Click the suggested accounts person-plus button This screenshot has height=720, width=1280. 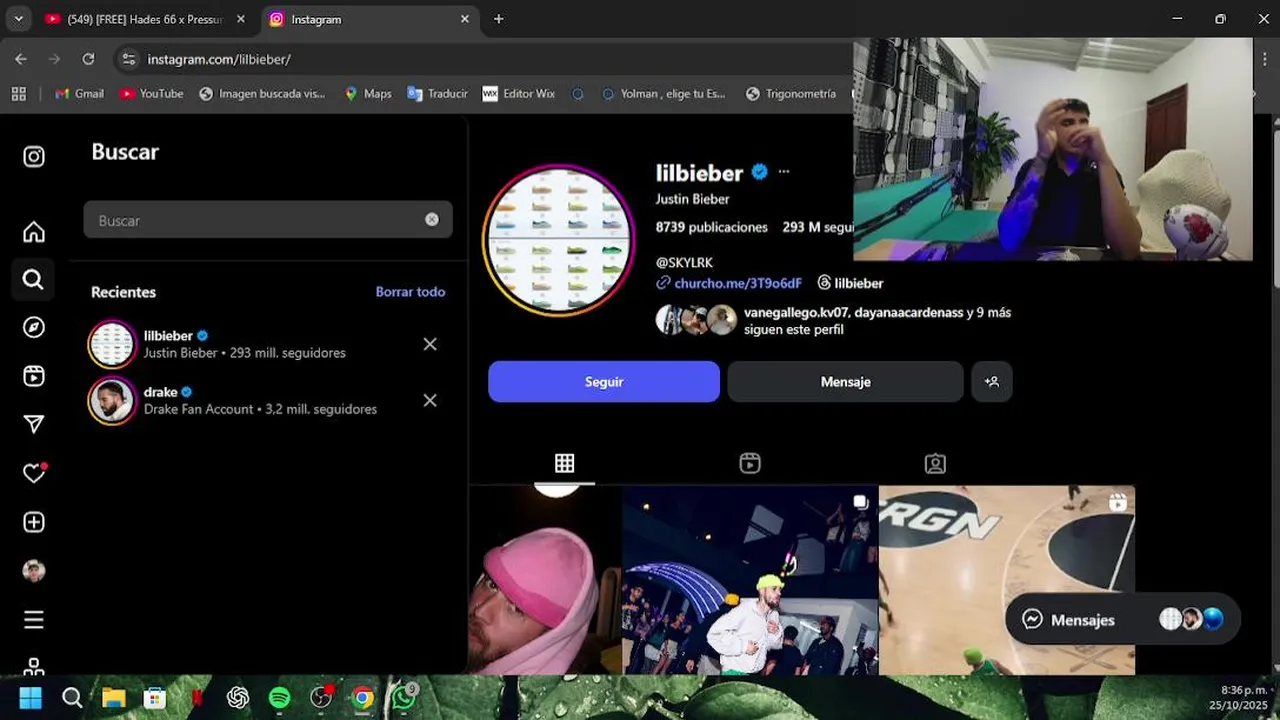click(992, 382)
